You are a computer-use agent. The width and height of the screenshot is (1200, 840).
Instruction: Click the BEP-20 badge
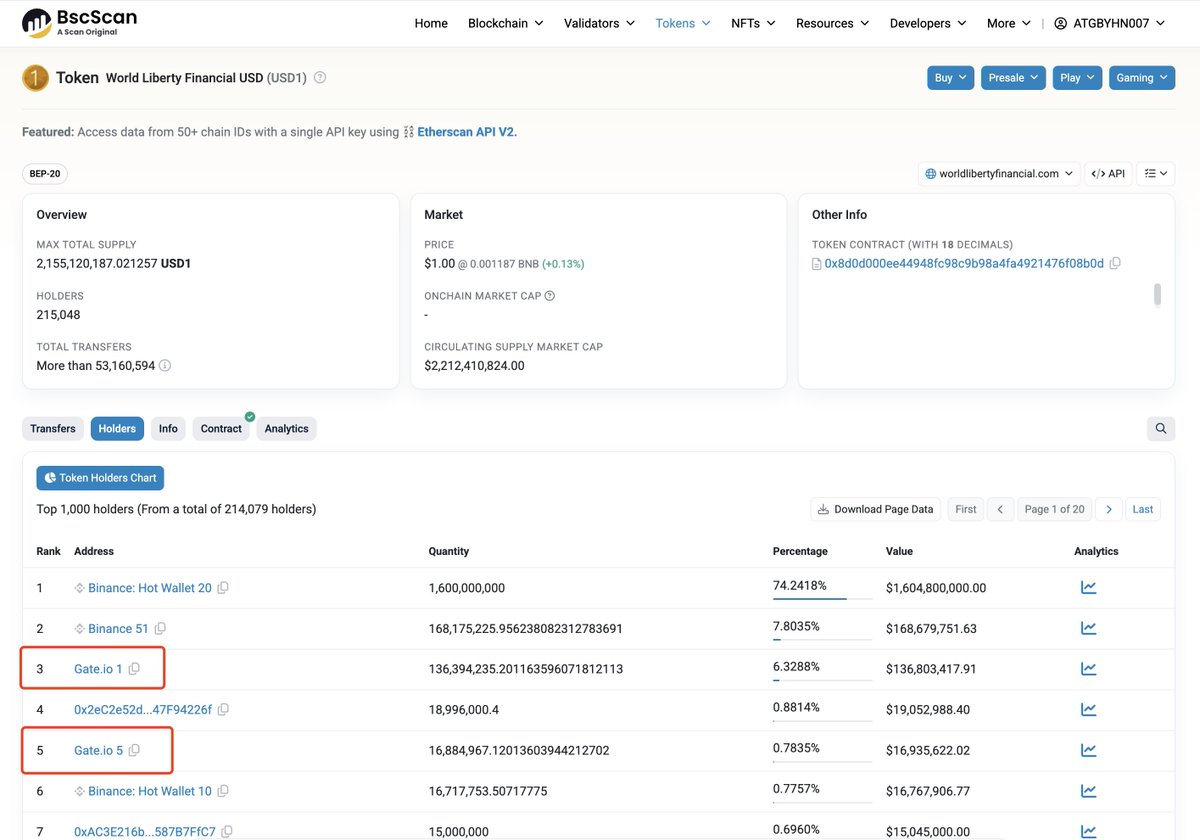pos(45,174)
